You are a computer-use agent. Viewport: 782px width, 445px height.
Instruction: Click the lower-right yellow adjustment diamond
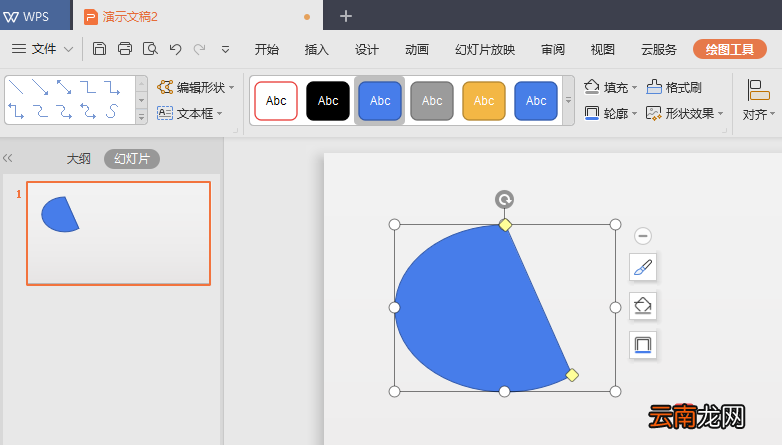[572, 375]
